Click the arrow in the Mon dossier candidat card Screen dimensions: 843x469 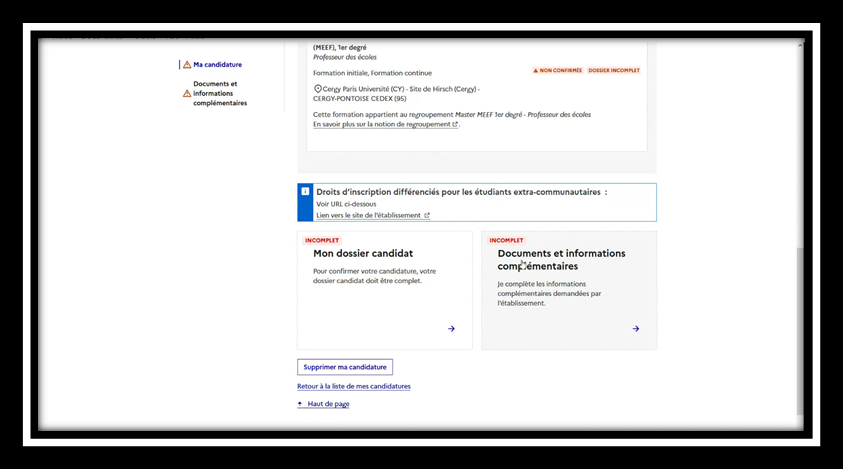pos(451,329)
